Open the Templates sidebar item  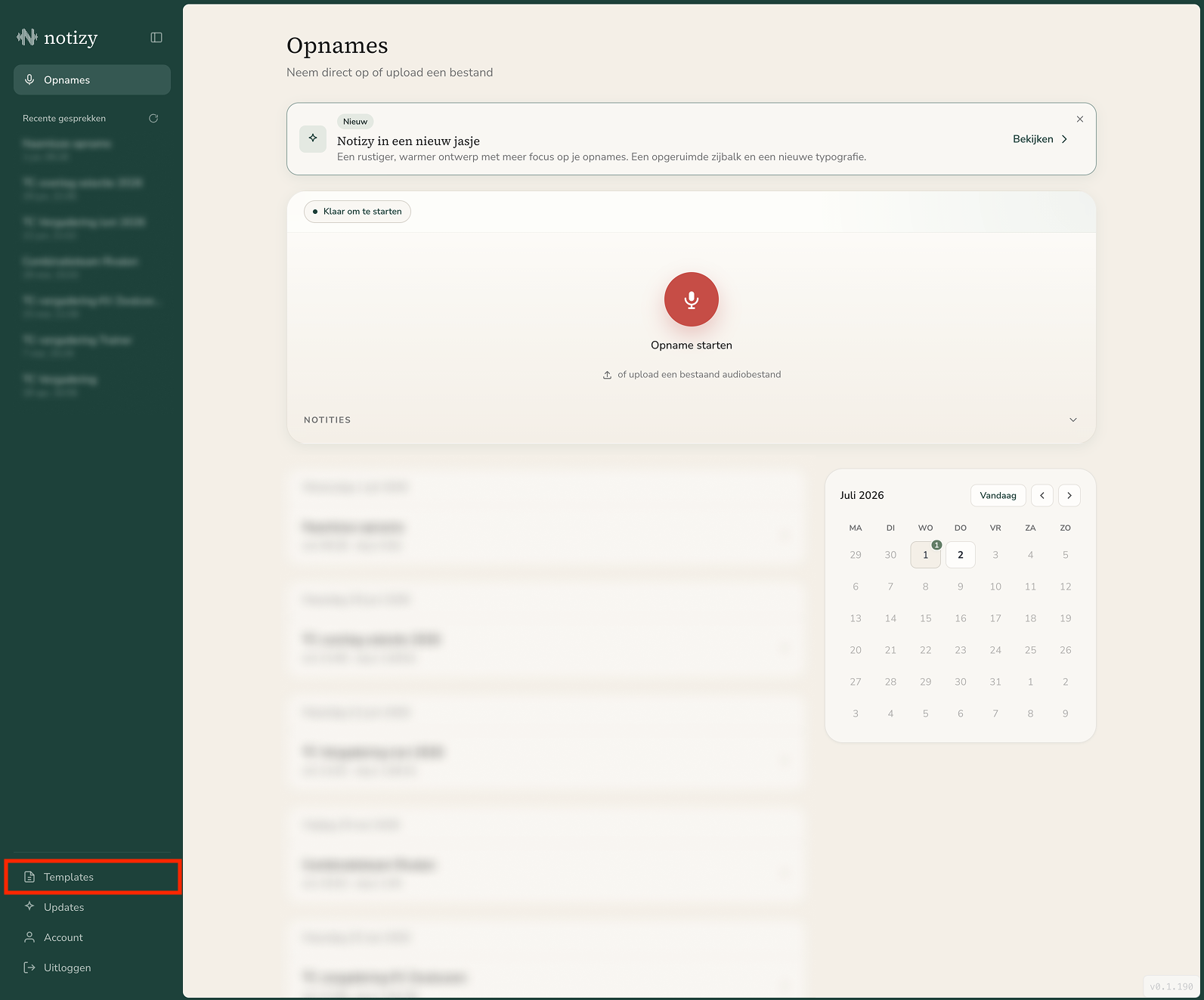pos(92,877)
